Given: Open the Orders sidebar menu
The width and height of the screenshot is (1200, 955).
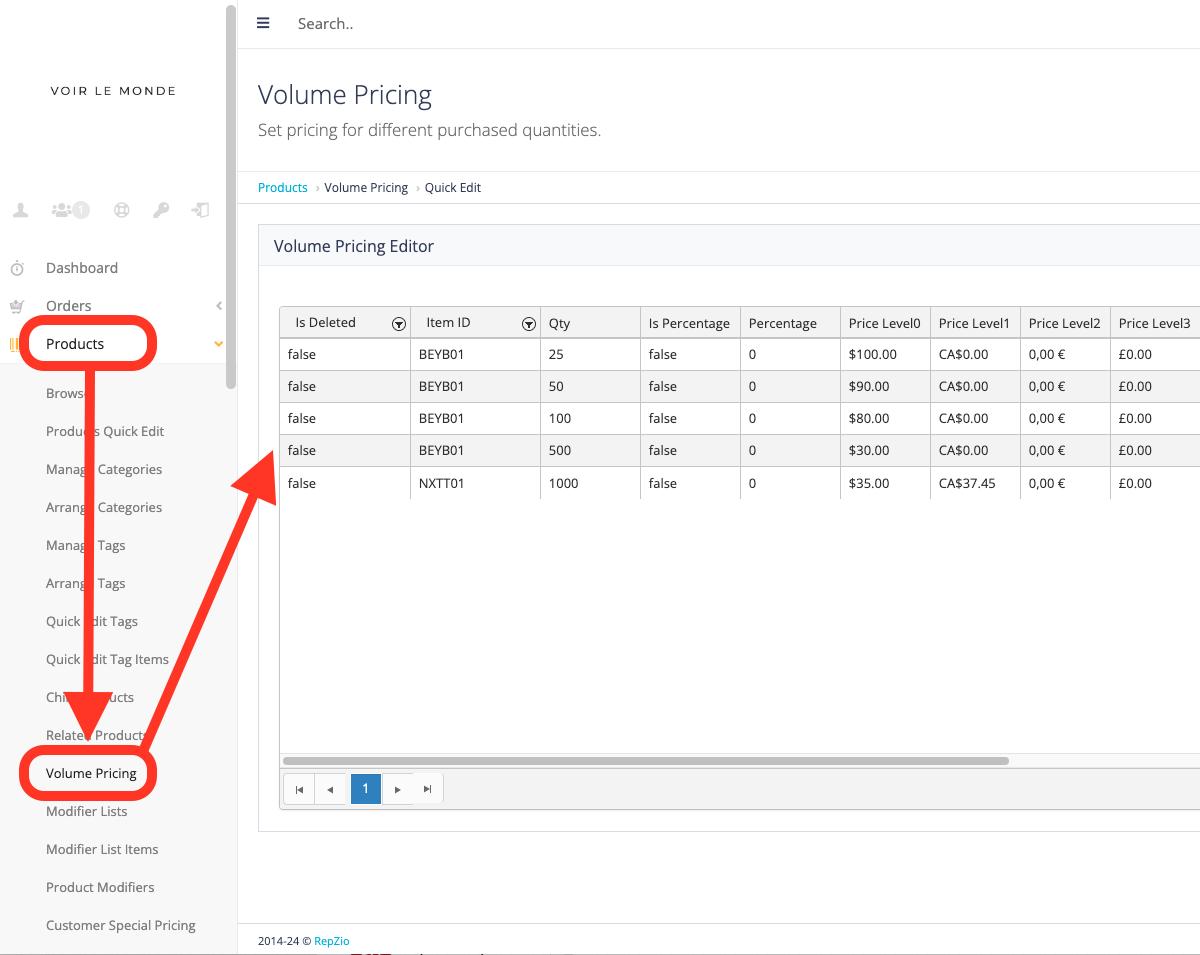Looking at the screenshot, I should (69, 306).
